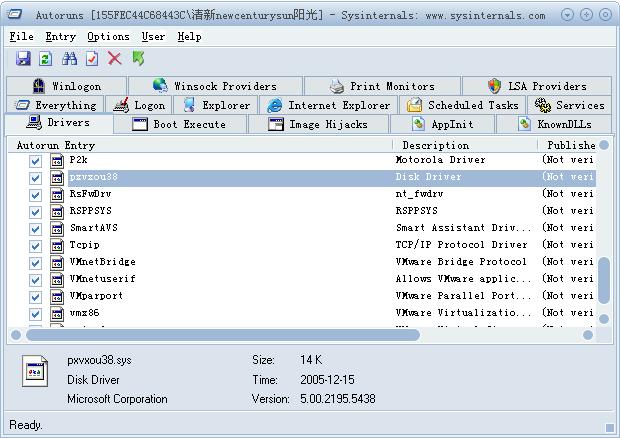This screenshot has width=620, height=438.
Task: Toggle the VMparport checkbox
Action: (35, 297)
